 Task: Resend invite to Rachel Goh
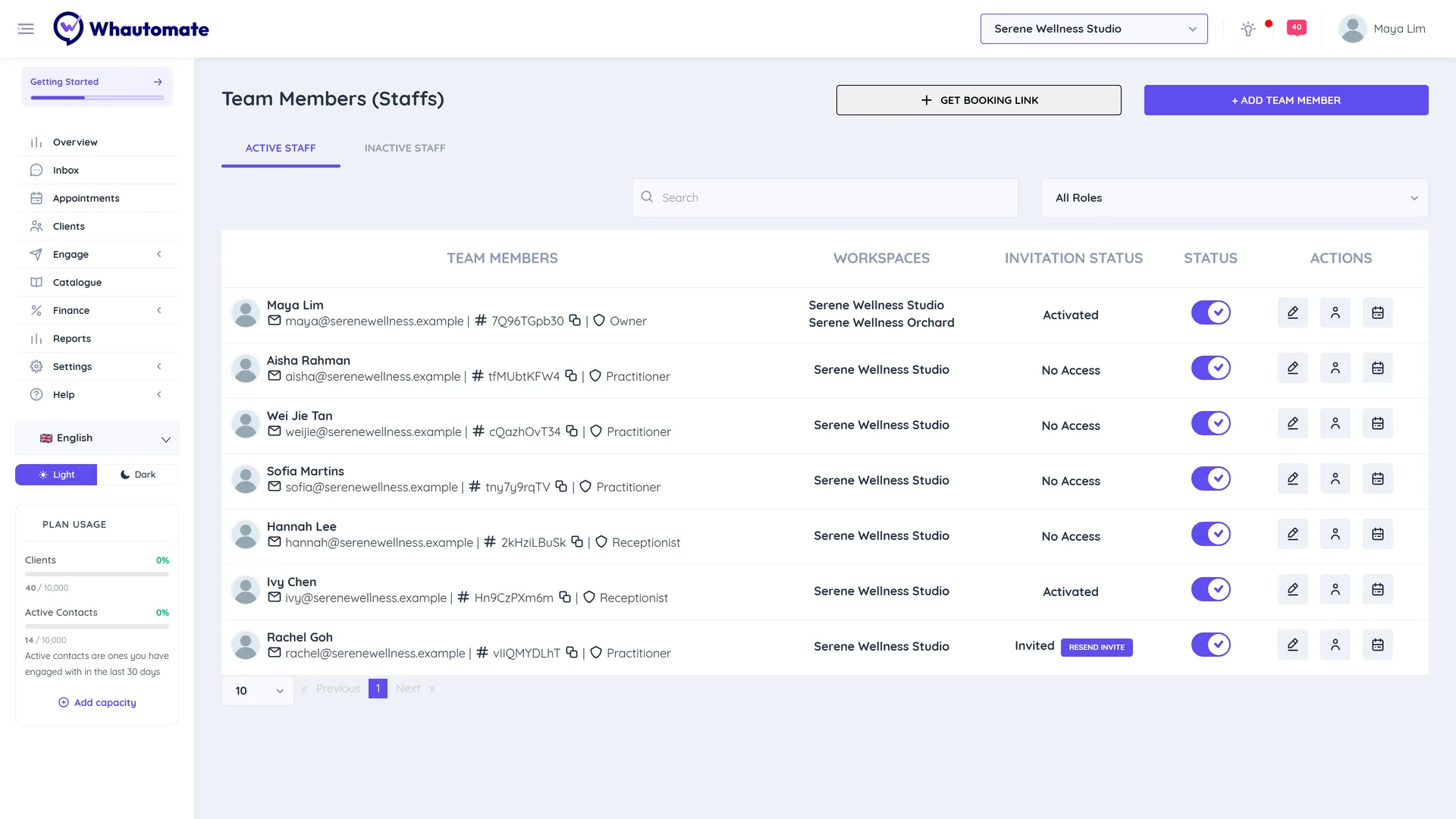click(1097, 647)
